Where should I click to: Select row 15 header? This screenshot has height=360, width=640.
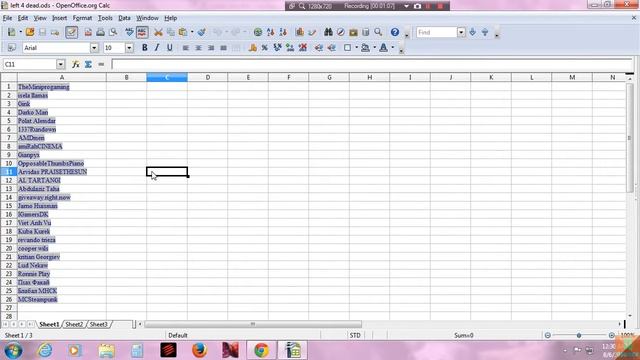(x=9, y=206)
